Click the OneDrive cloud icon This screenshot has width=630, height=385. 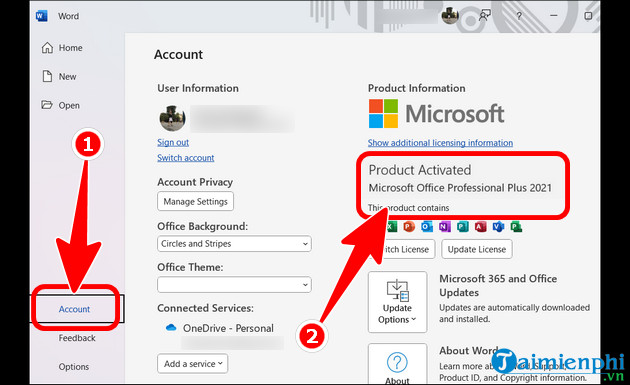coord(171,328)
